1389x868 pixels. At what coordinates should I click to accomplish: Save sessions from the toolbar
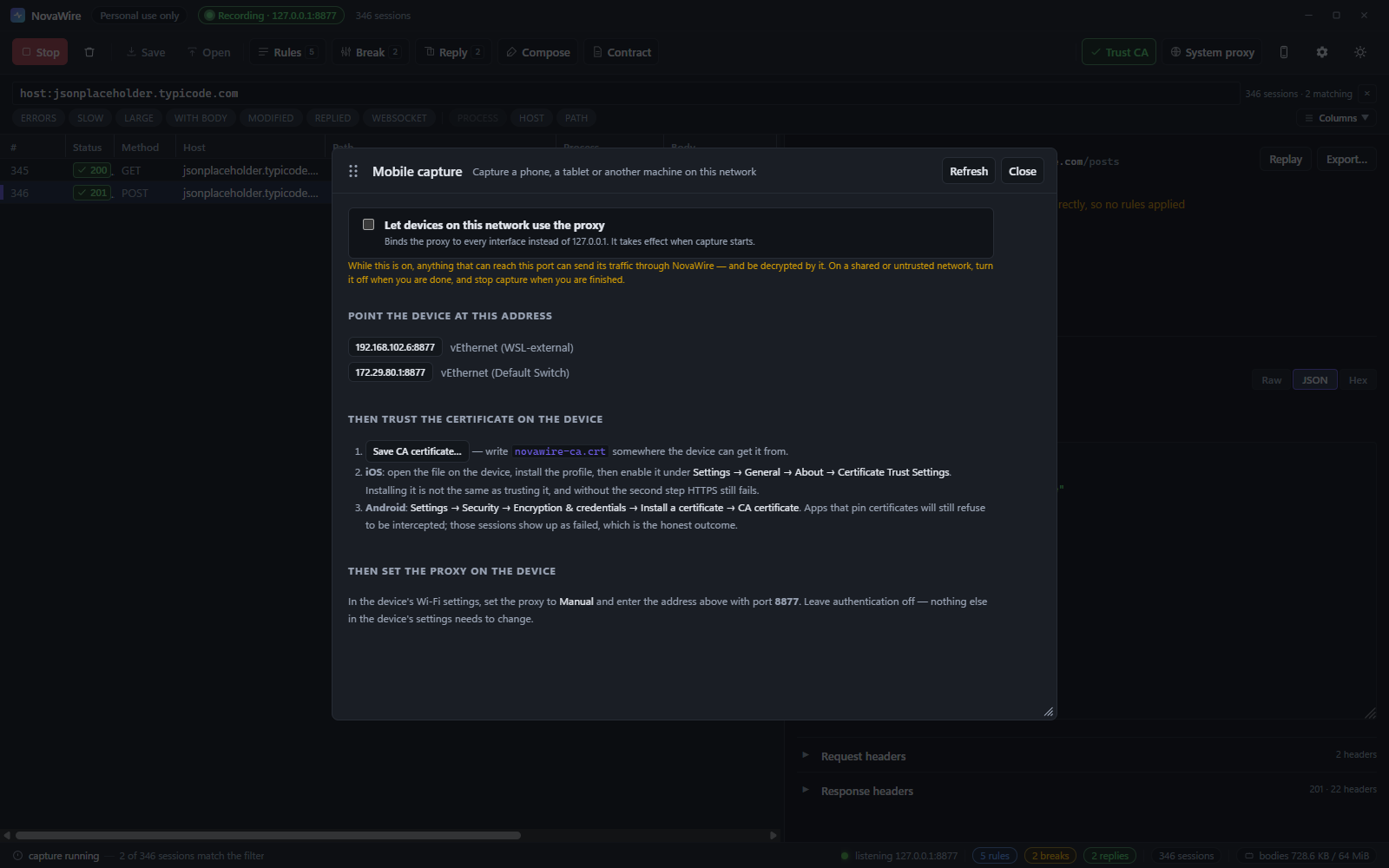click(145, 52)
